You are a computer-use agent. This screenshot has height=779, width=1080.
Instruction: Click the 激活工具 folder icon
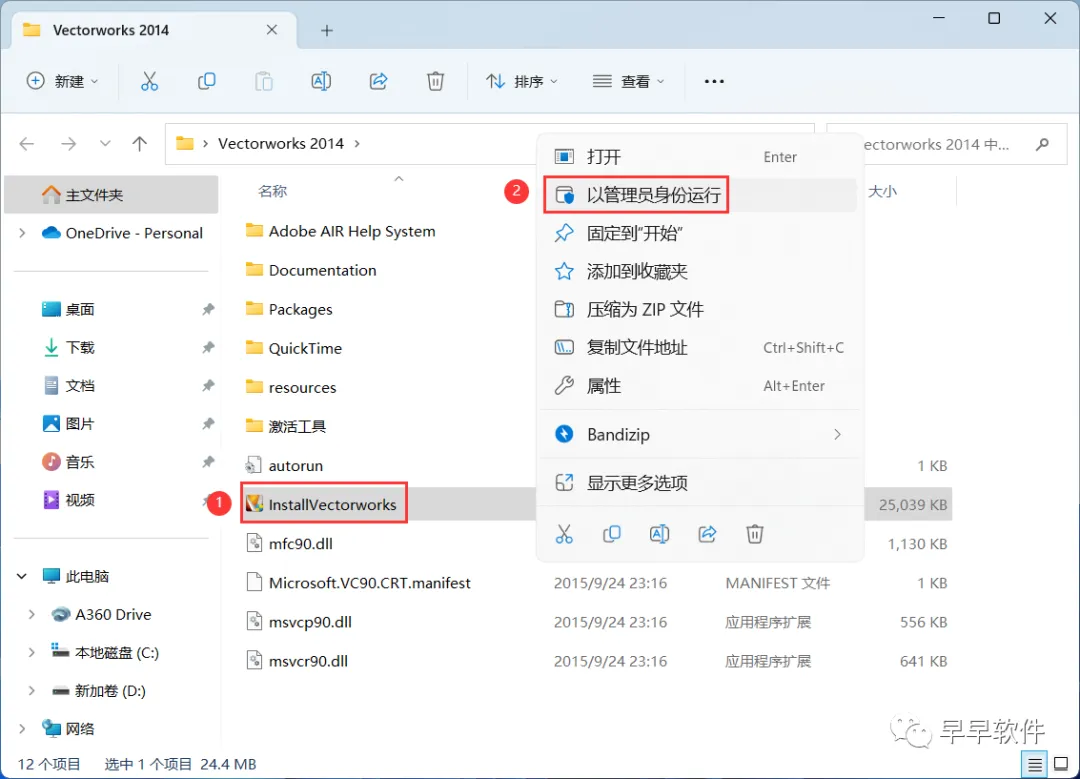(x=254, y=426)
